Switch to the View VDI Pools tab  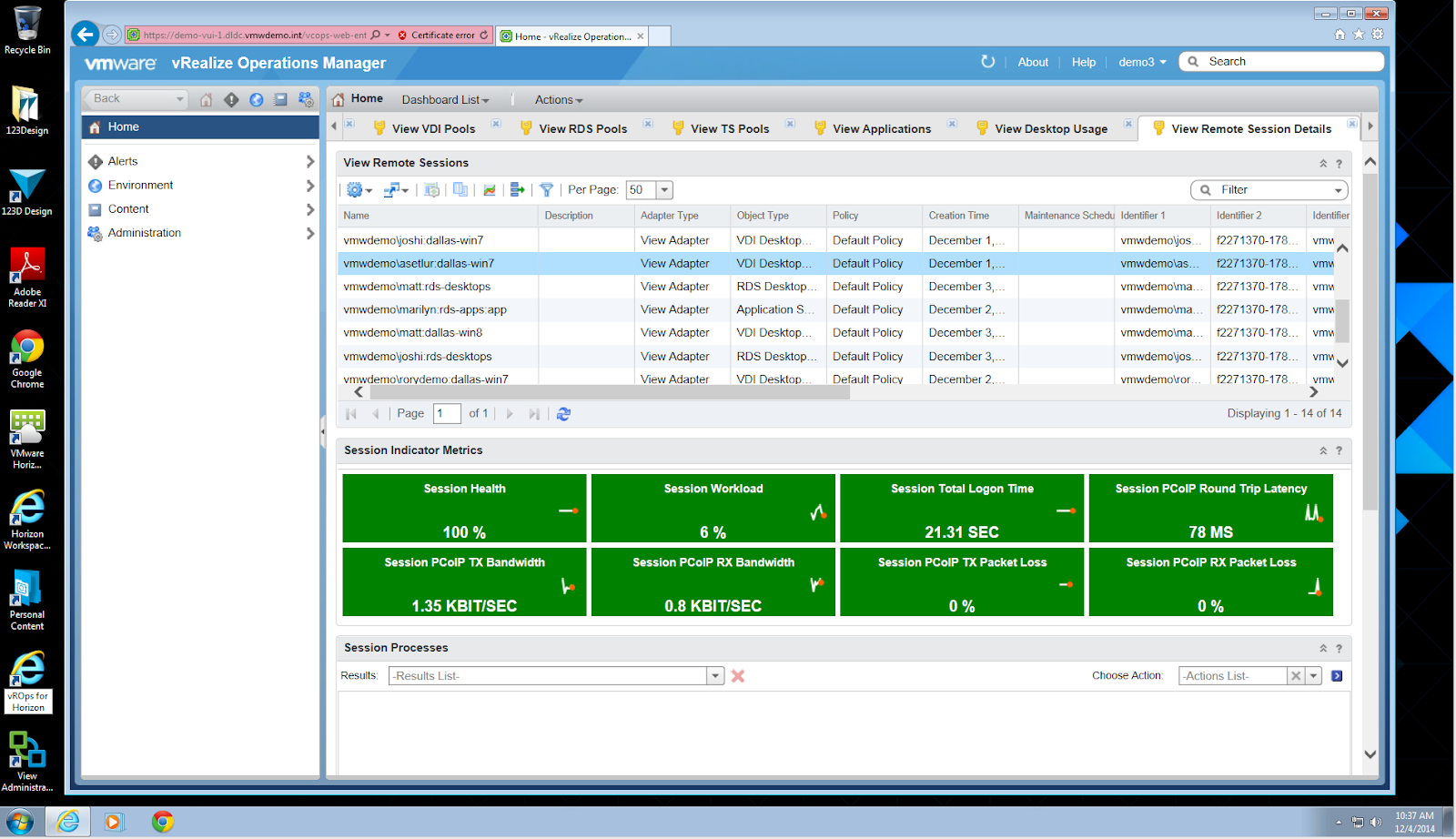tap(433, 129)
